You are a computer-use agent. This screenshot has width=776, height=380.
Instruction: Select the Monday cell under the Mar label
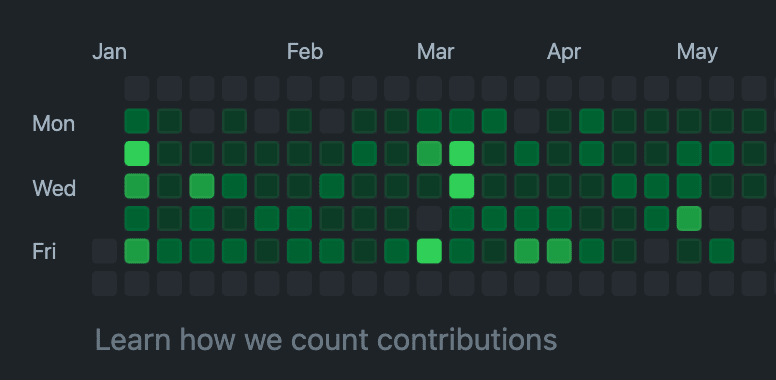tap(429, 121)
